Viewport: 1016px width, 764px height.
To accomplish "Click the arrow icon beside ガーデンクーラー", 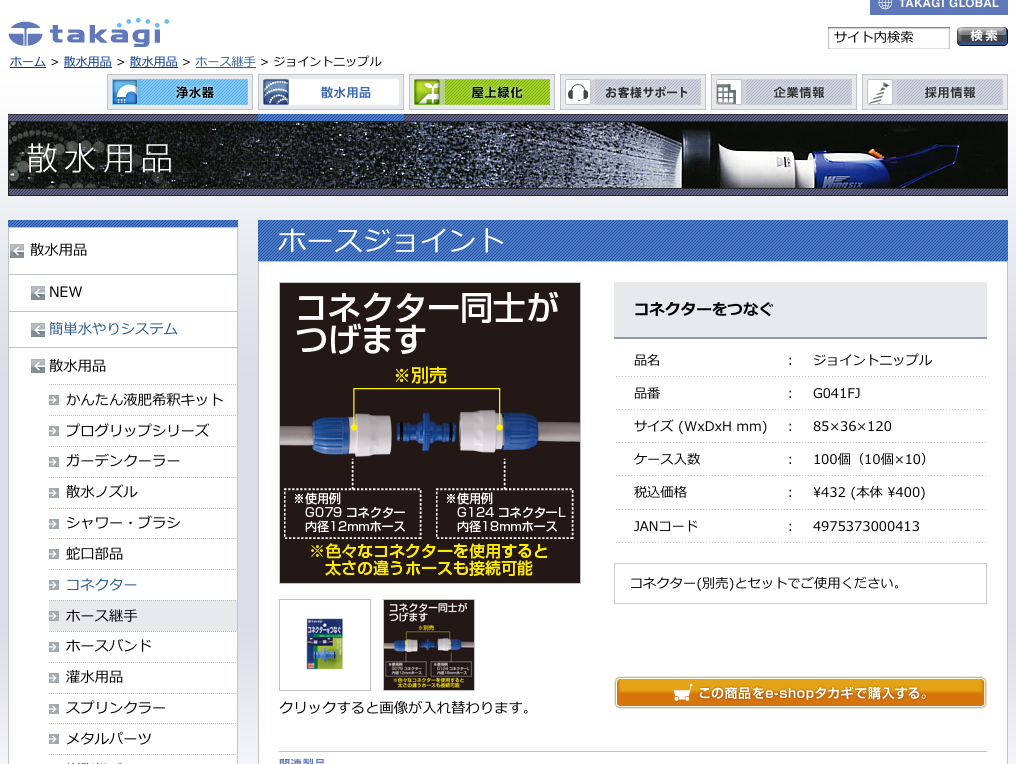I will click(54, 461).
